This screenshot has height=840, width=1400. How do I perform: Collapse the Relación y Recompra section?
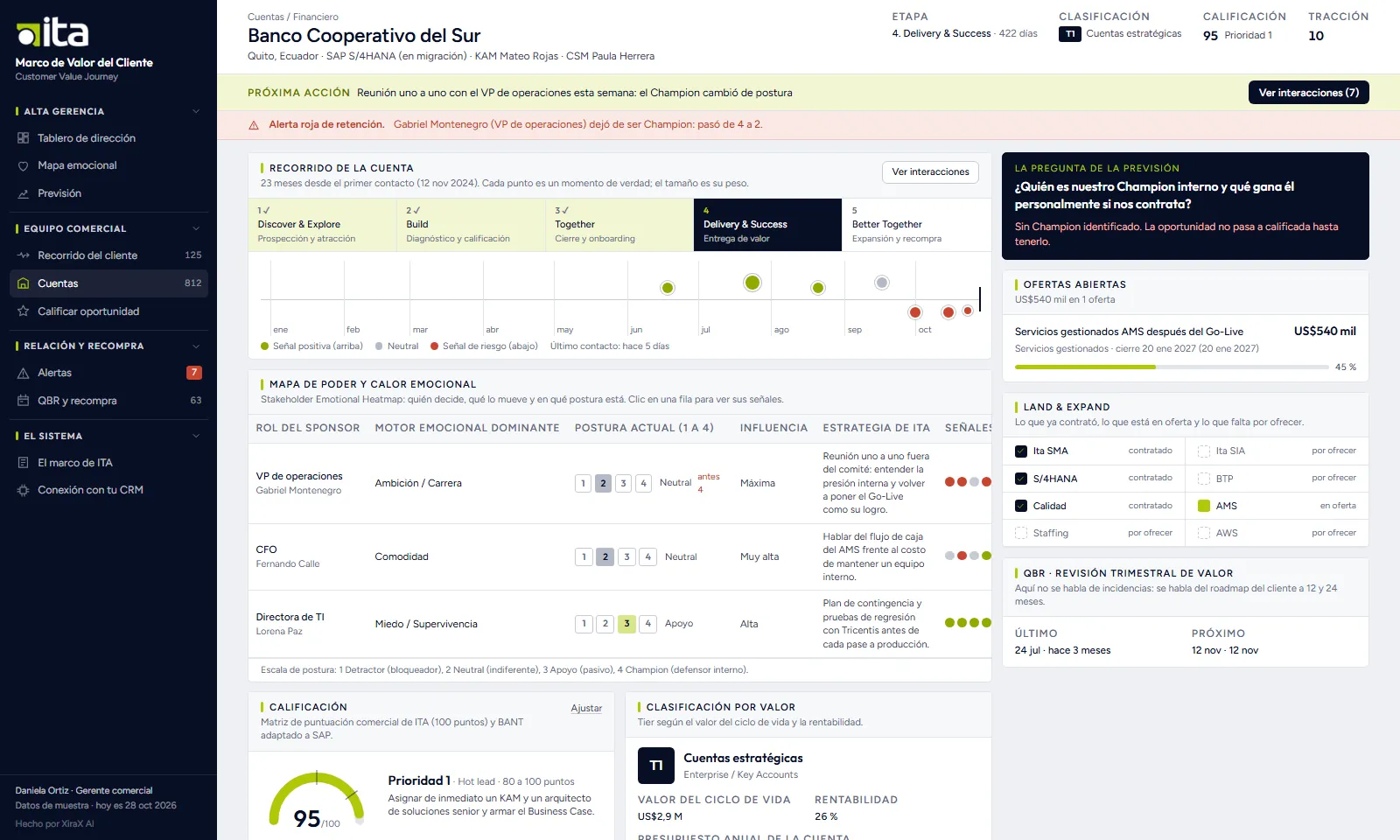[x=196, y=346]
